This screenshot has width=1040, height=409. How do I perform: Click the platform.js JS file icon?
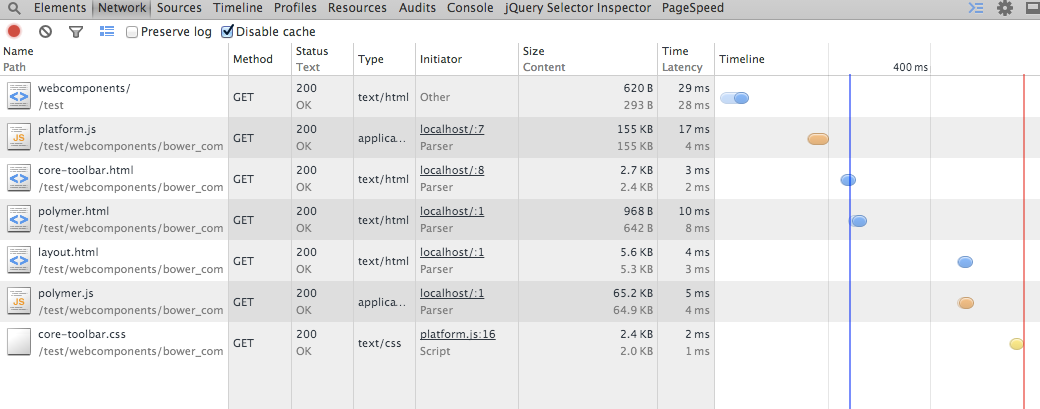pyautogui.click(x=19, y=138)
